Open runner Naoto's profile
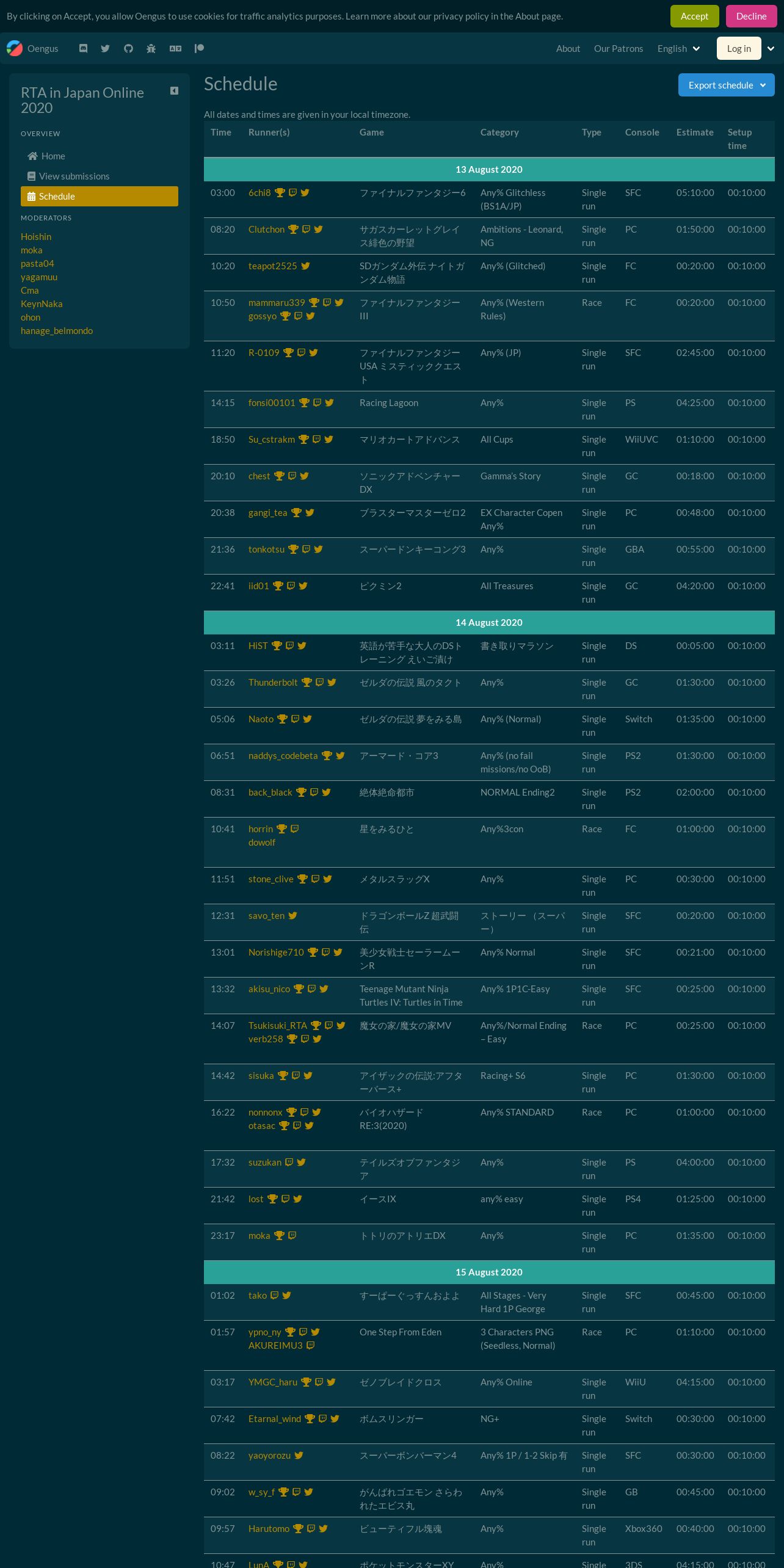Screen dimensions: 784x1568 tap(261, 719)
